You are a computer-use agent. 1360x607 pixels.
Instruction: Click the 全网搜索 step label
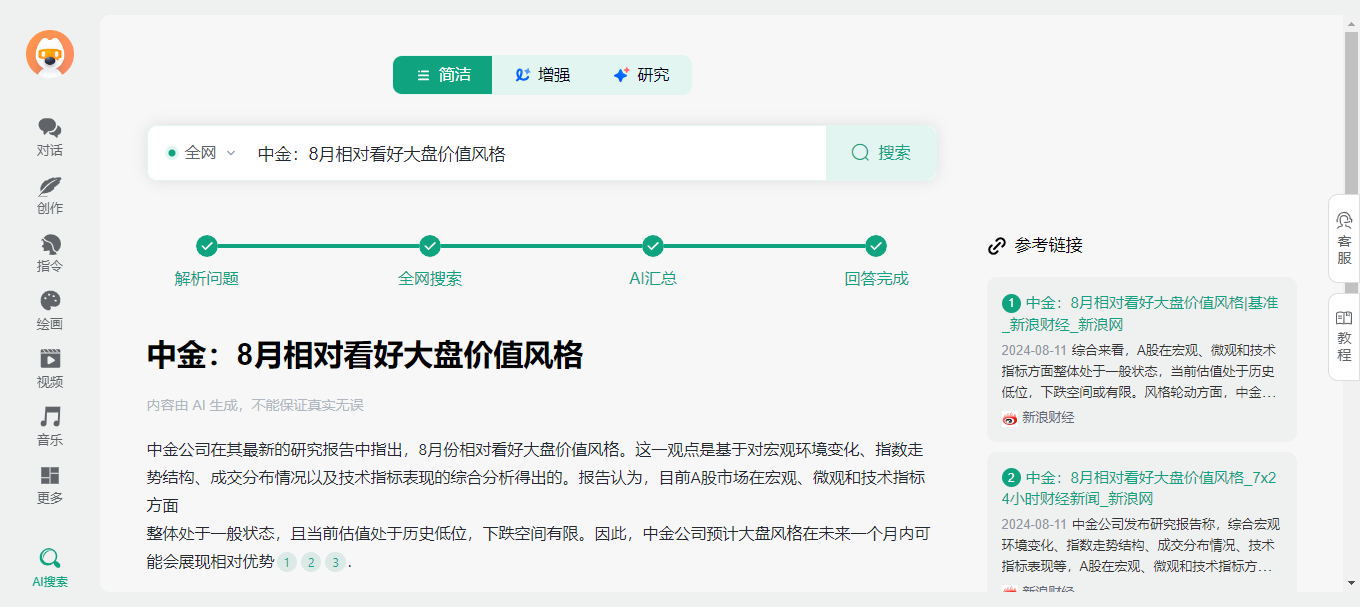pyautogui.click(x=430, y=279)
